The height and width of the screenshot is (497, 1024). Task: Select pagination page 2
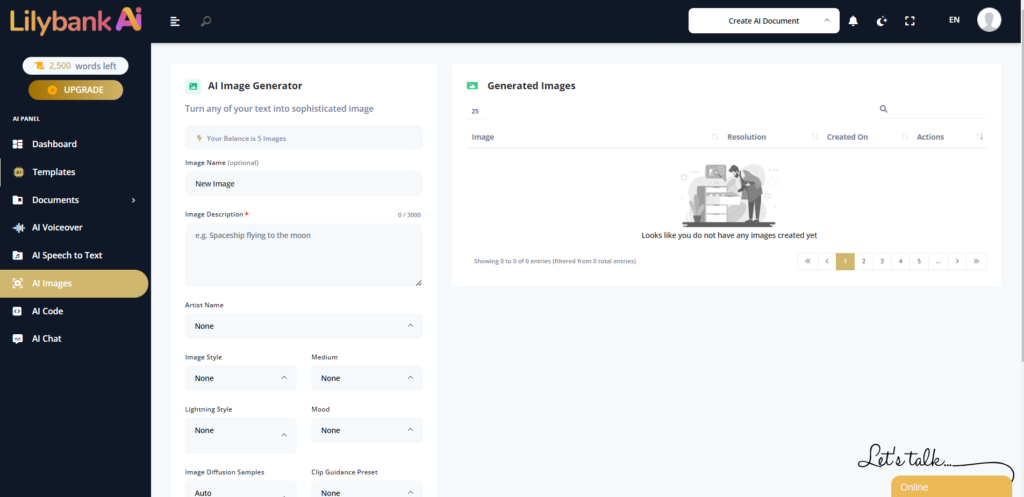(863, 261)
